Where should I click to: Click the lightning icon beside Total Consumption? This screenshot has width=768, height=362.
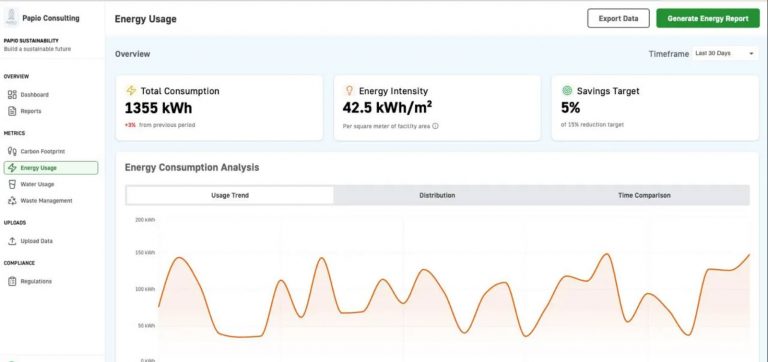coord(131,91)
